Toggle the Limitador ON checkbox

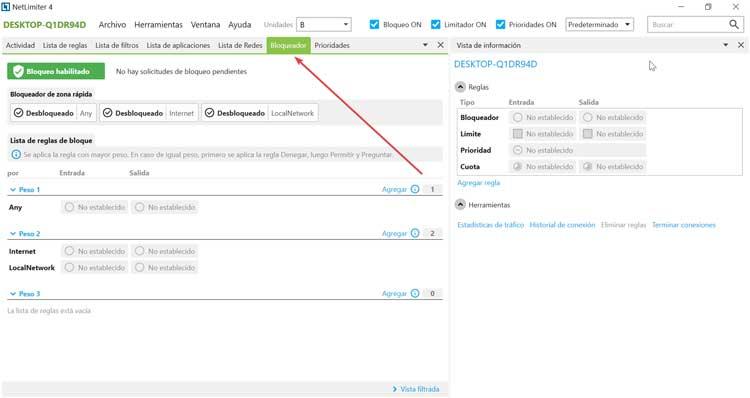click(435, 24)
